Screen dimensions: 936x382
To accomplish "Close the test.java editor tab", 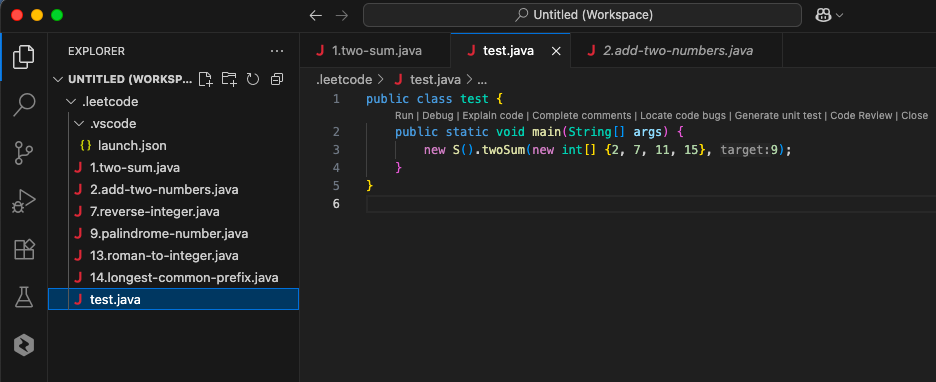I will click(x=556, y=51).
